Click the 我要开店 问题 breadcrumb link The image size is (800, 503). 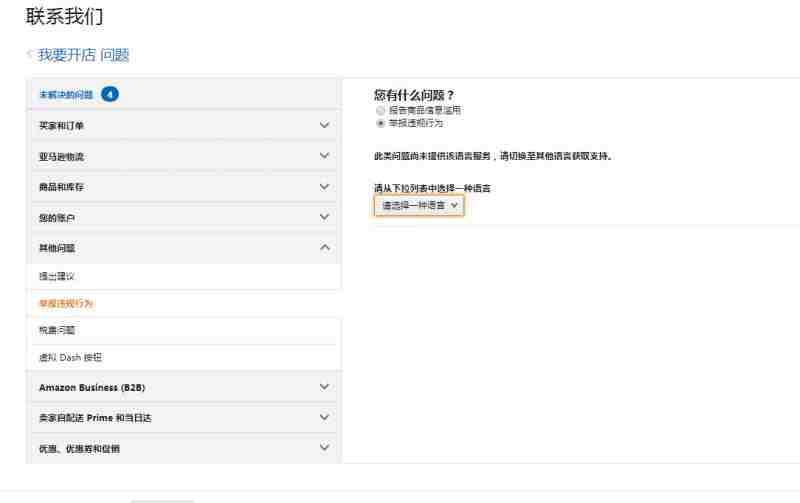pos(83,55)
